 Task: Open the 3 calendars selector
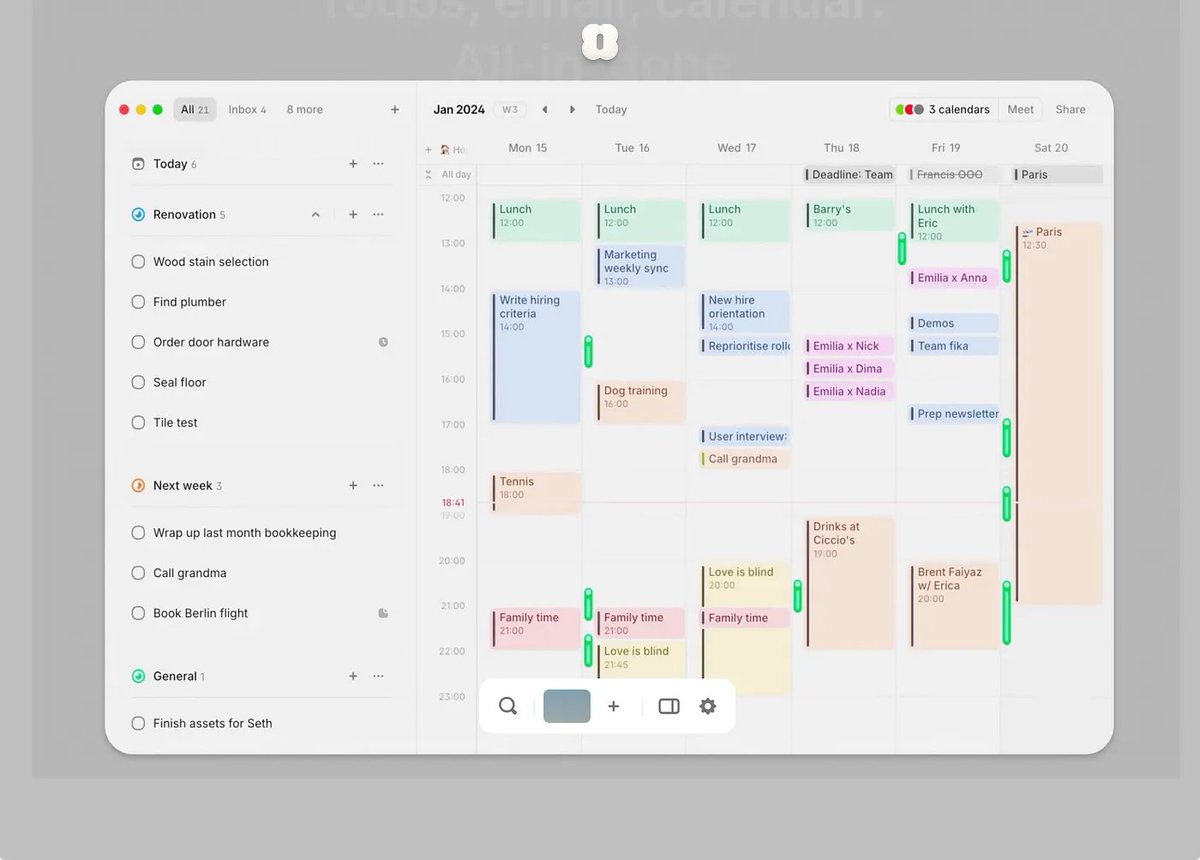click(x=944, y=110)
